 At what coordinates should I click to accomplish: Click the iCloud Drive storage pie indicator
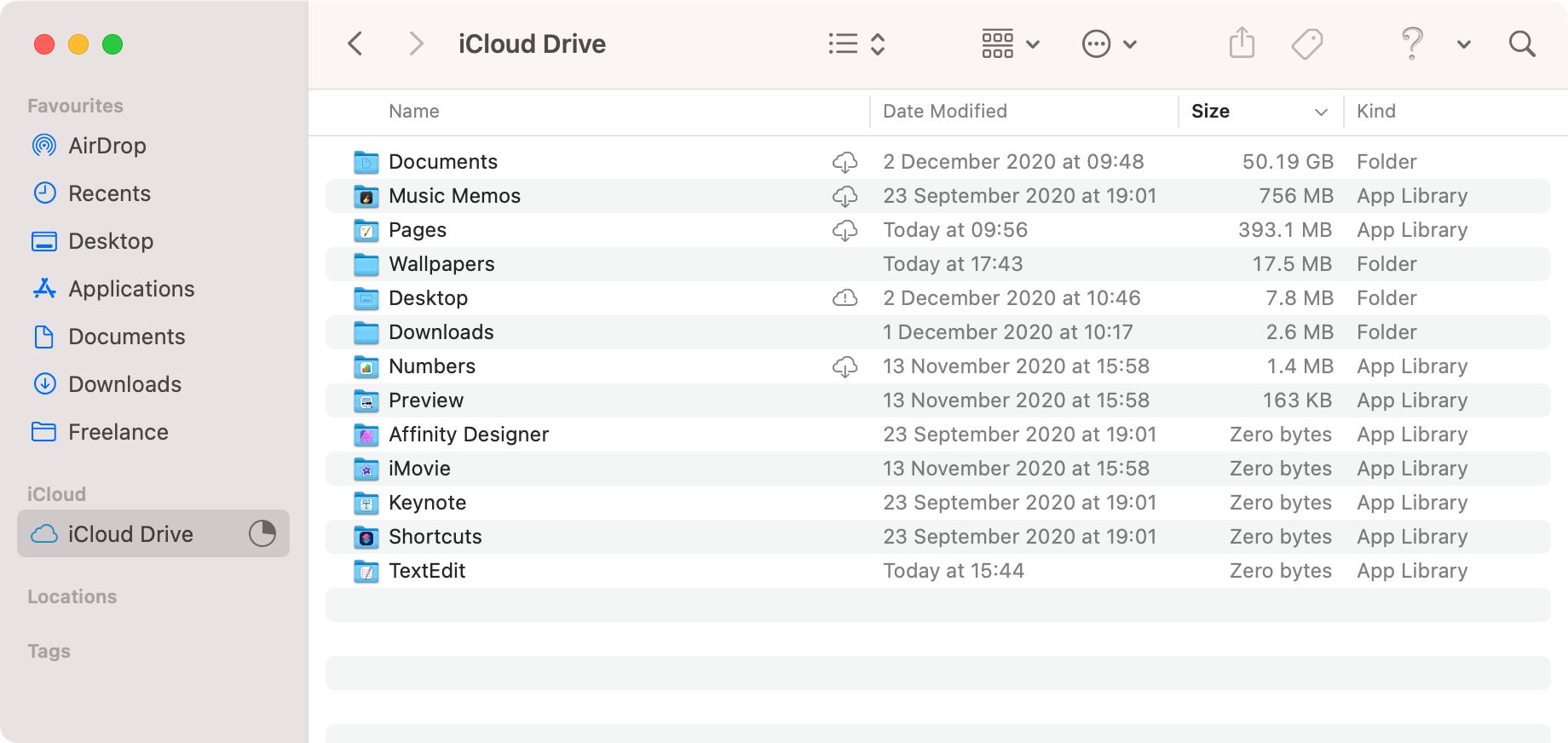(262, 533)
